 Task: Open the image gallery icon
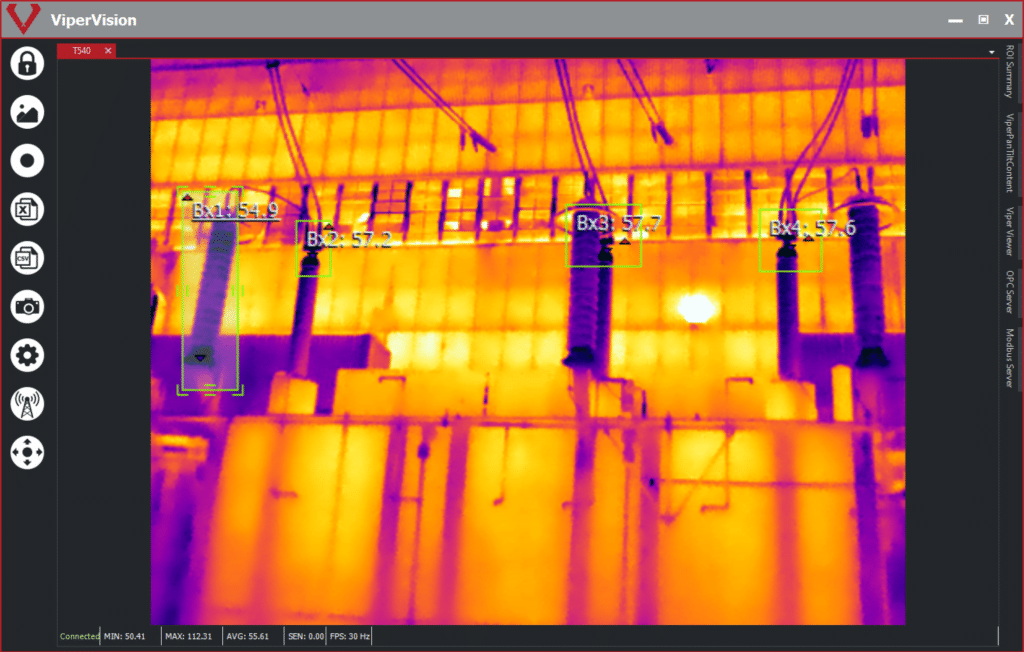click(27, 112)
